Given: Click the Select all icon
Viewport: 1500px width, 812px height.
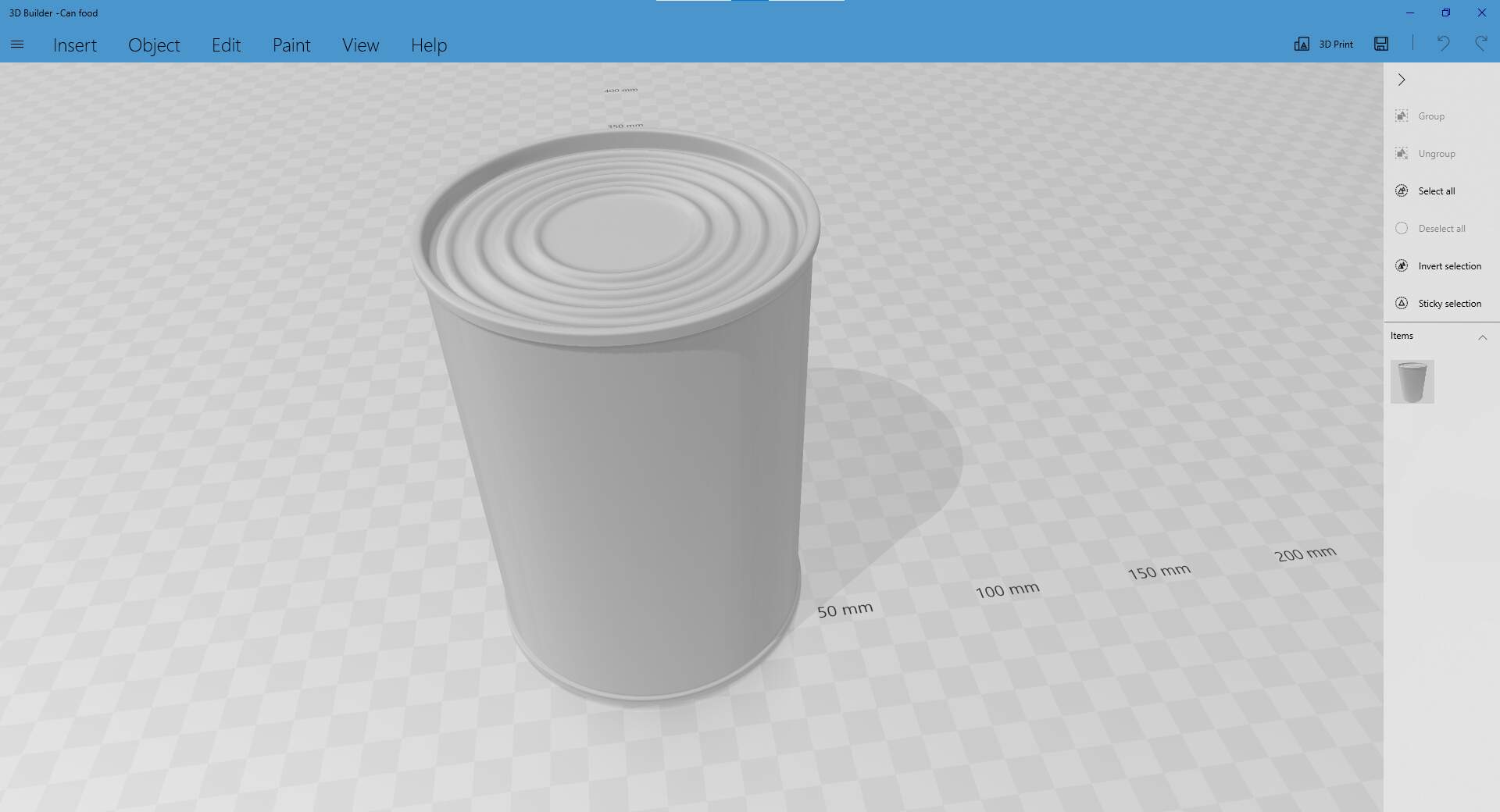Looking at the screenshot, I should 1402,191.
